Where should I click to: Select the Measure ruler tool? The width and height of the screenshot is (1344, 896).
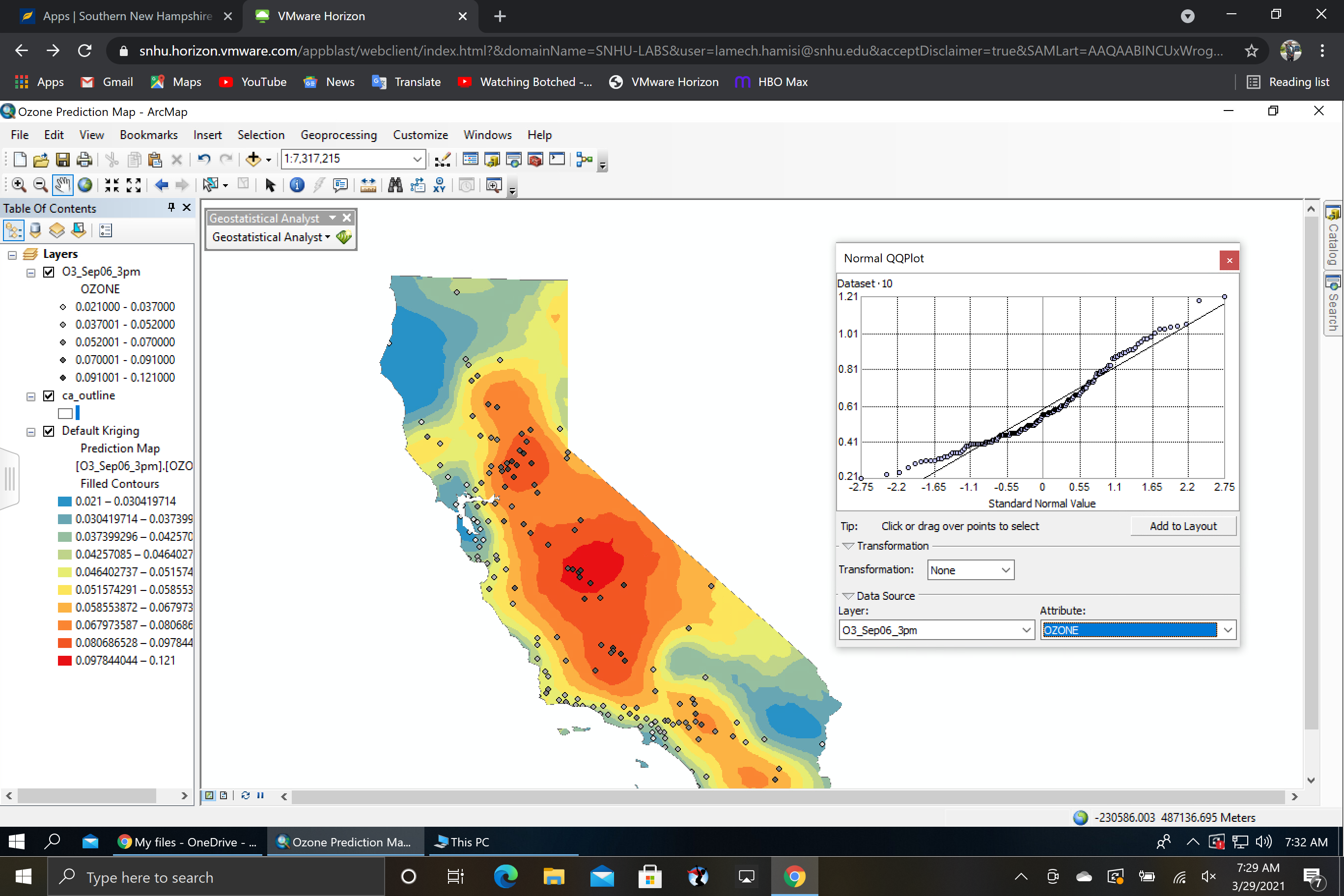tap(368, 185)
